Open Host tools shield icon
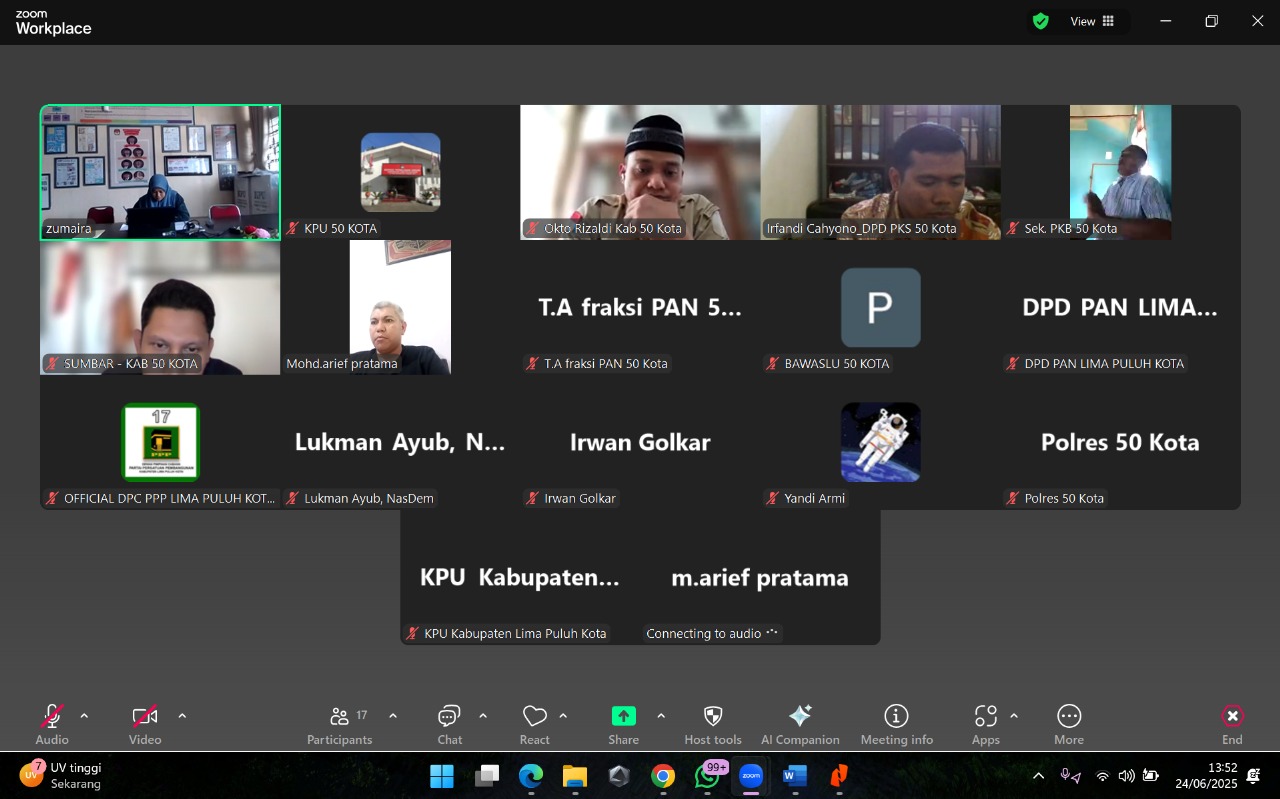This screenshot has height=799, width=1280. point(712,716)
